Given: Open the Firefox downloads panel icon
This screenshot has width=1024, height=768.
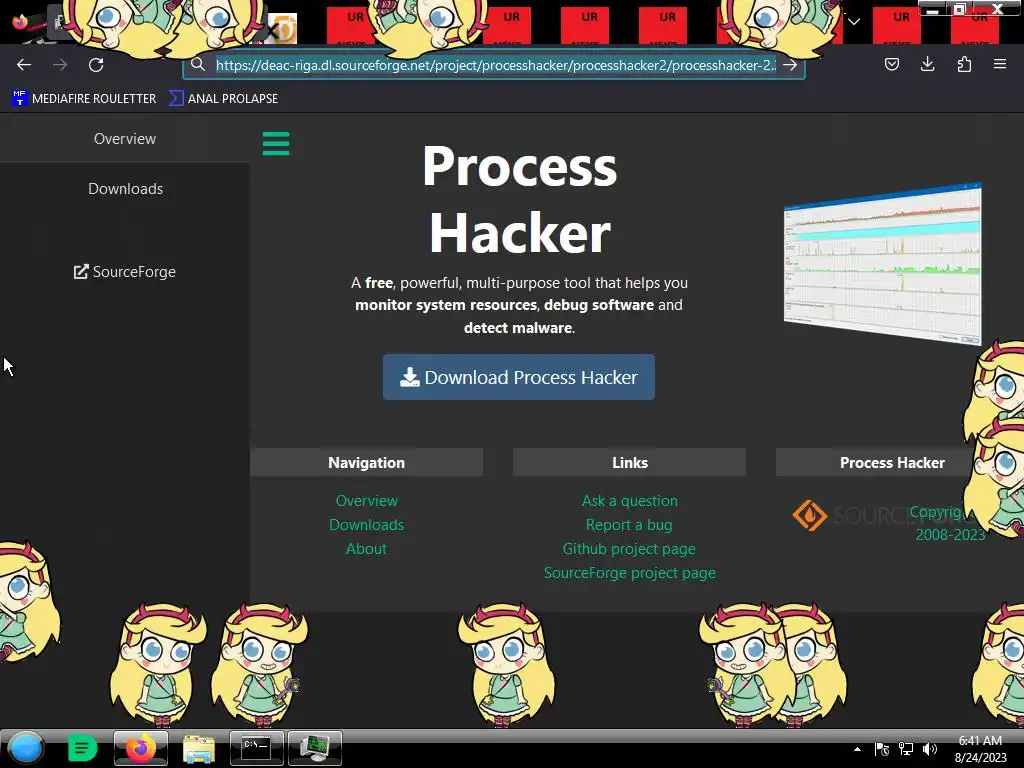Looking at the screenshot, I should tap(927, 64).
